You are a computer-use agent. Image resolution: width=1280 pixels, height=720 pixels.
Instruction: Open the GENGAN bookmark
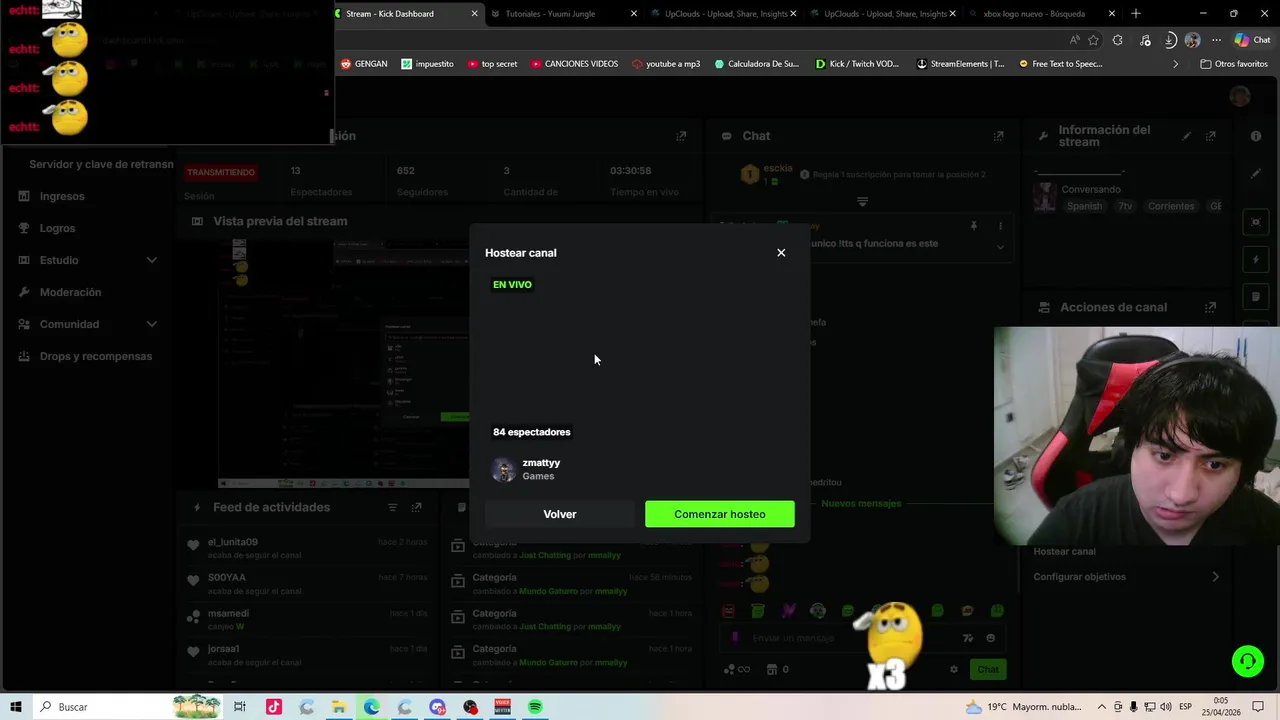point(364,64)
